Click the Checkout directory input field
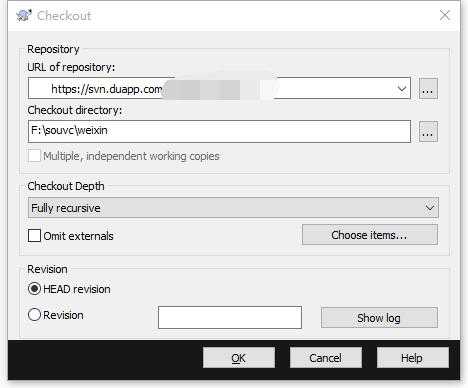 (x=219, y=131)
